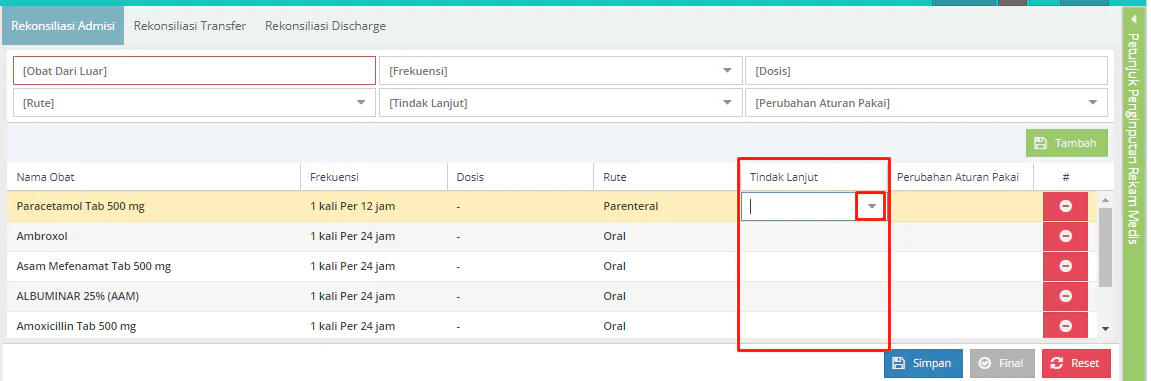Open the Frekuensi dropdown
The height and width of the screenshot is (381, 1151).
coord(727,71)
